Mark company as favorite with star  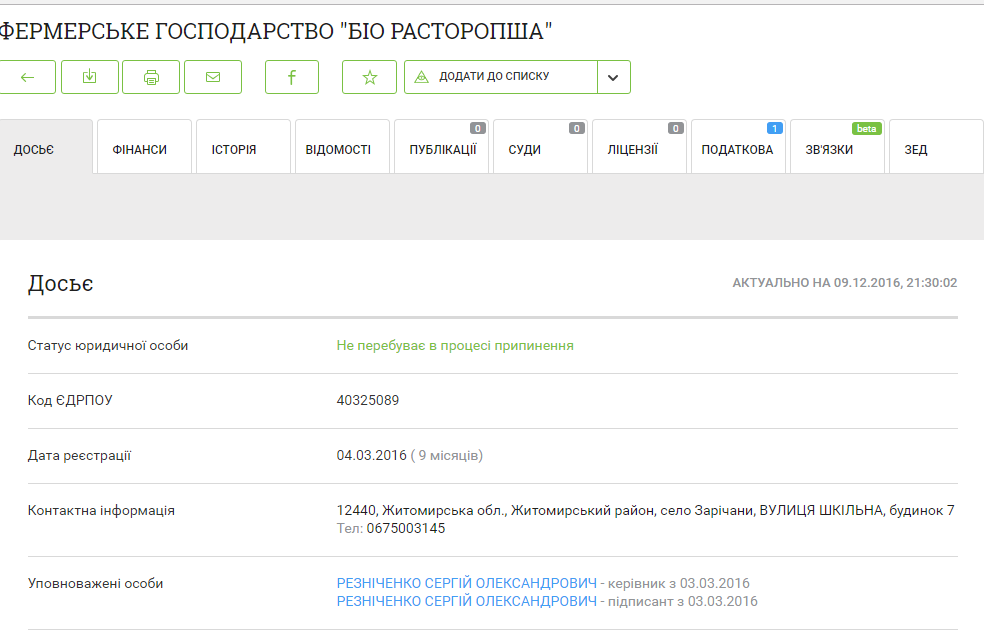(x=369, y=77)
